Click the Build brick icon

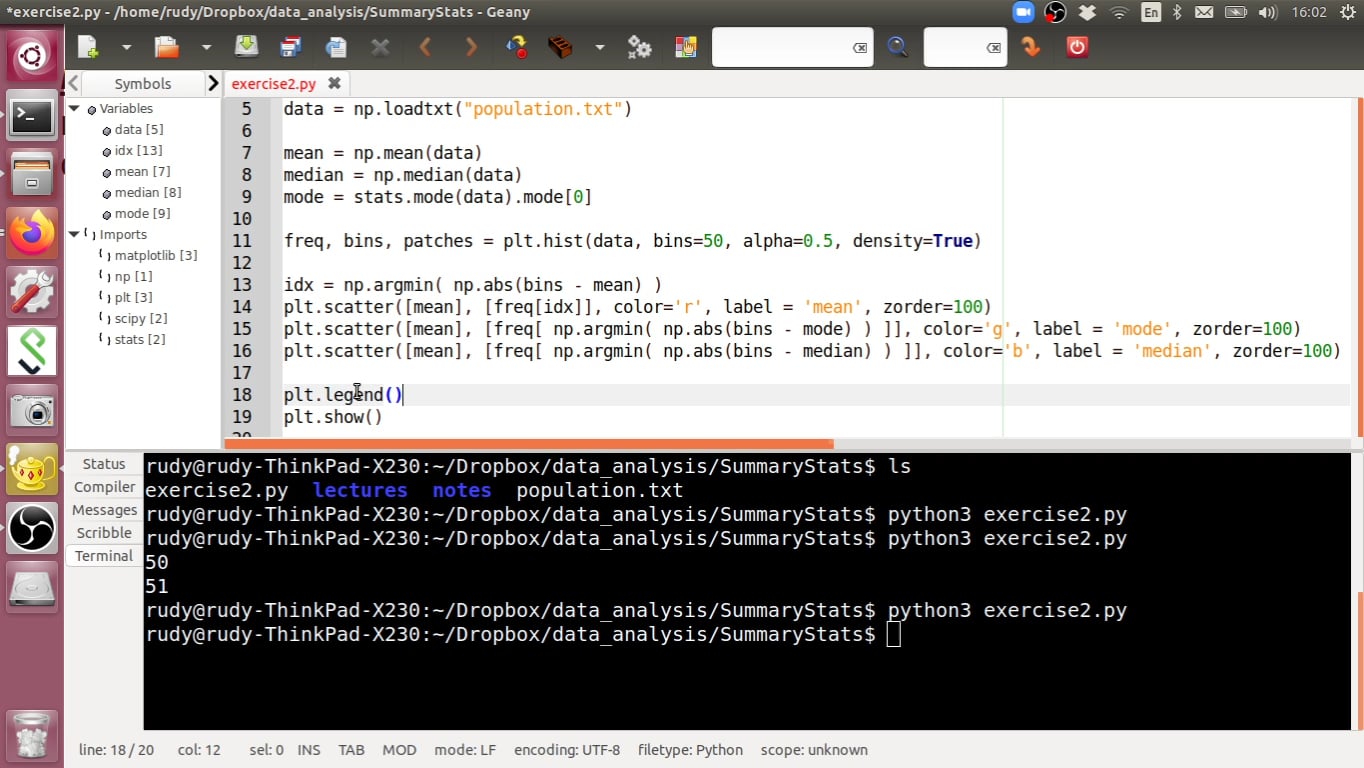point(560,47)
